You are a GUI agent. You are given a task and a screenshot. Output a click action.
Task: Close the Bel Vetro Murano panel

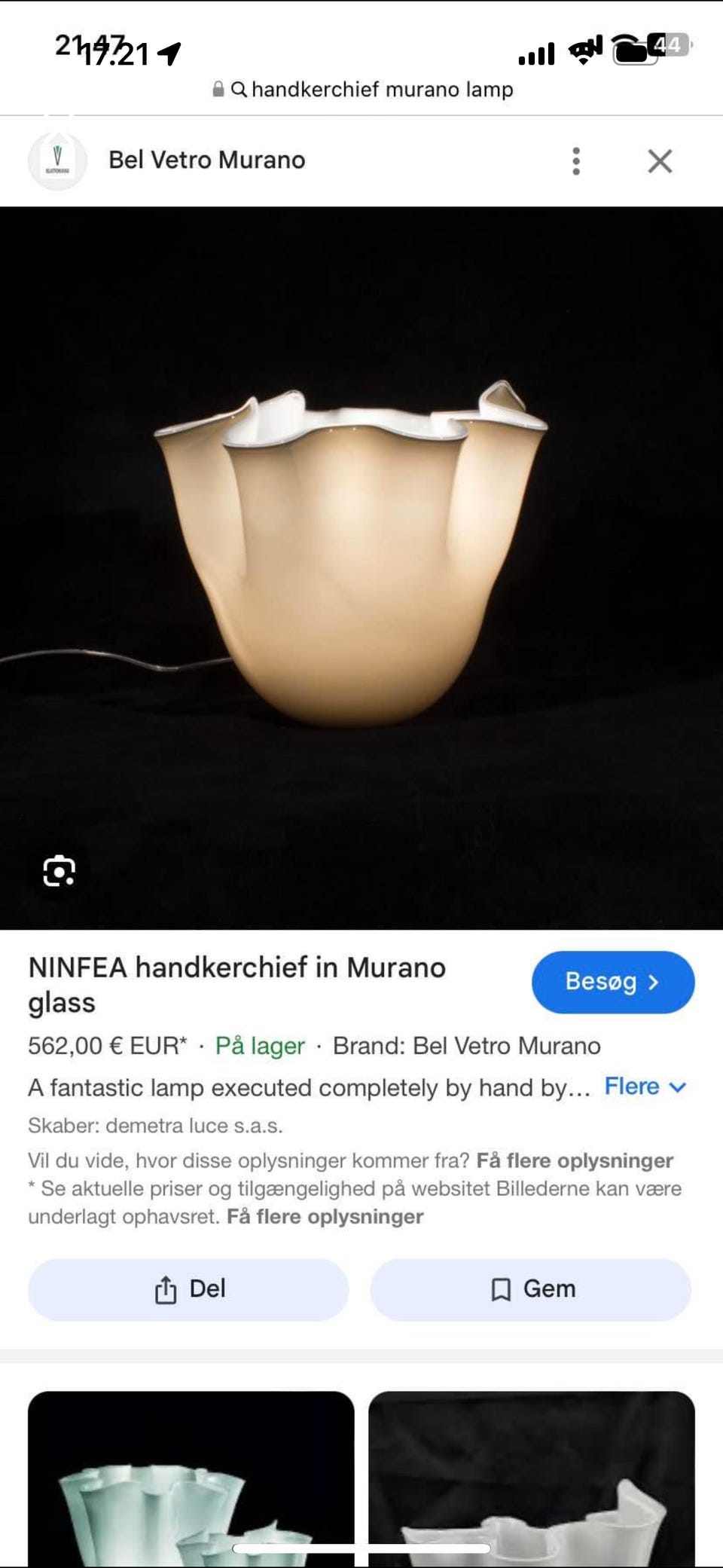[660, 161]
